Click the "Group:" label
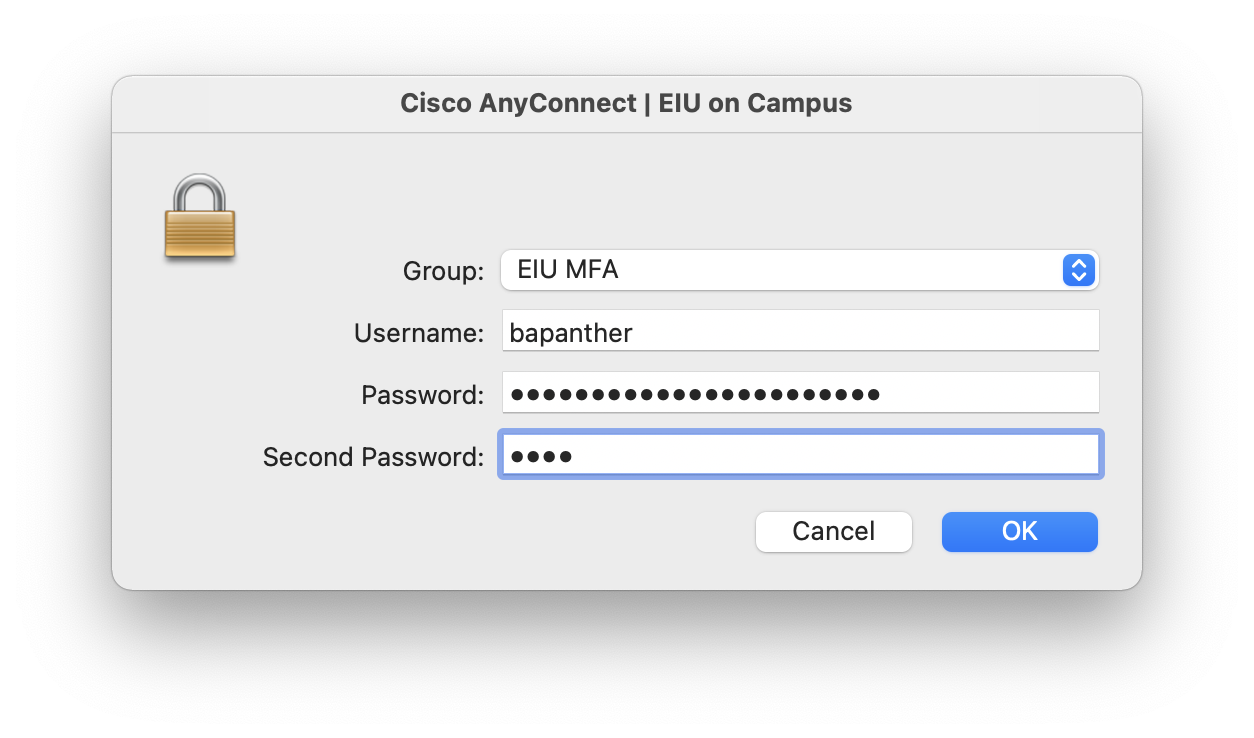The height and width of the screenshot is (738, 1254). (x=443, y=271)
